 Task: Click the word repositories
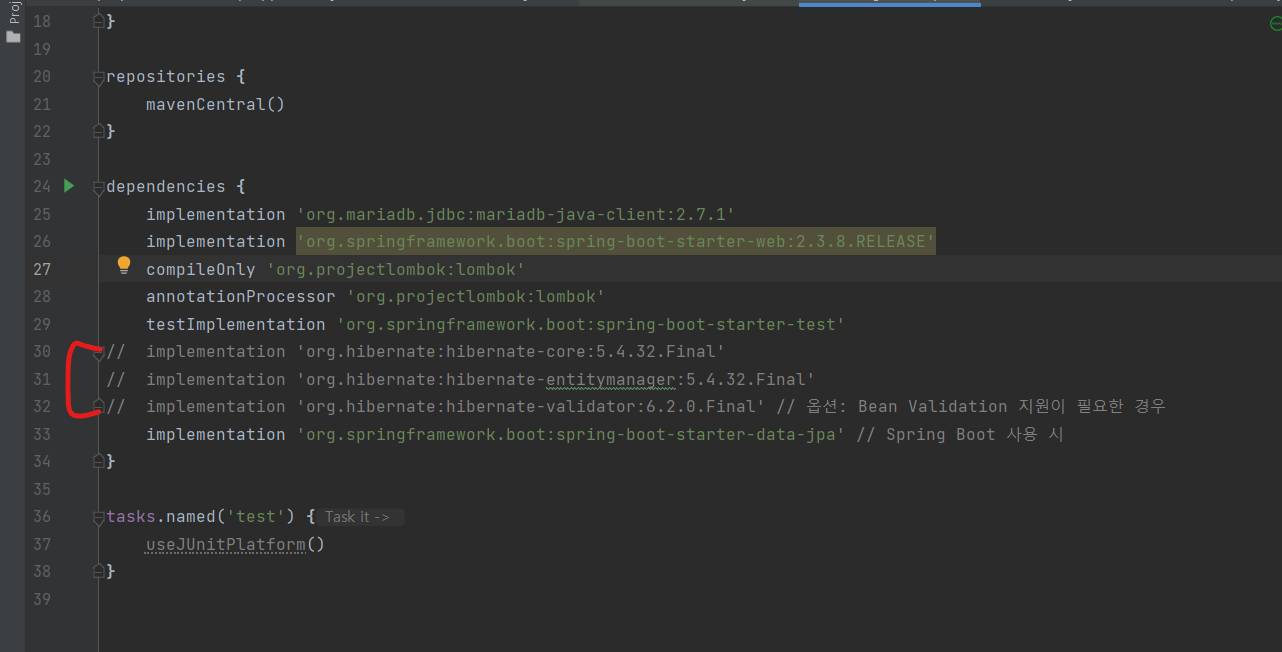tap(166, 77)
